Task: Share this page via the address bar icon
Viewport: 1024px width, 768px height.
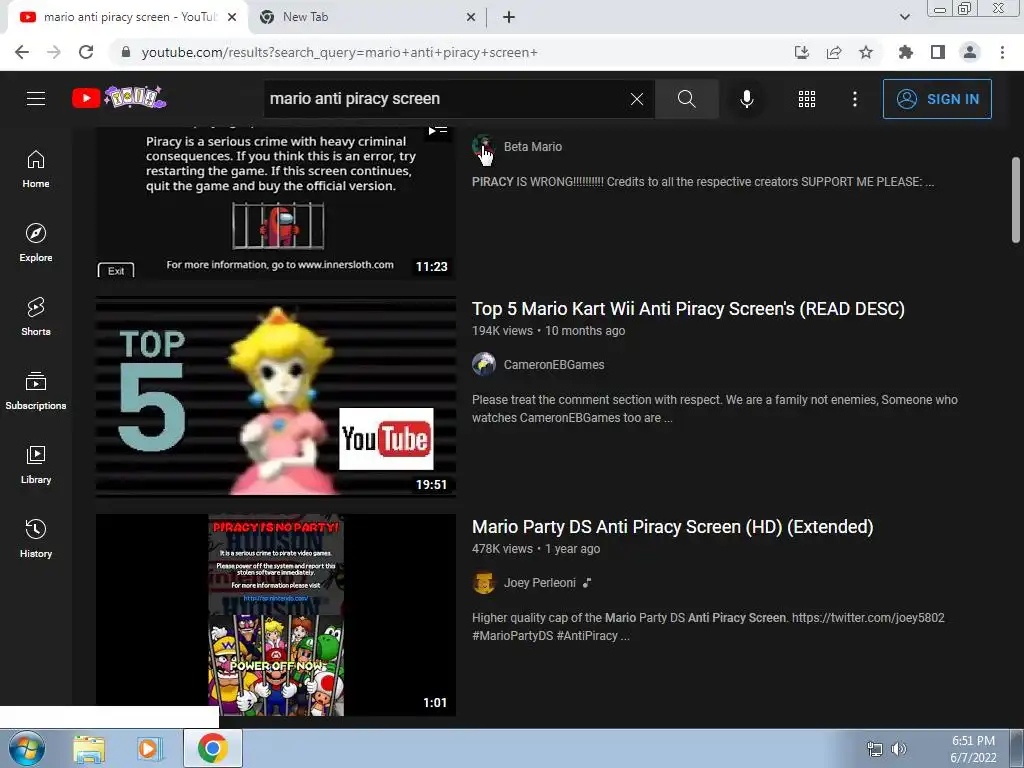Action: pyautogui.click(x=834, y=52)
